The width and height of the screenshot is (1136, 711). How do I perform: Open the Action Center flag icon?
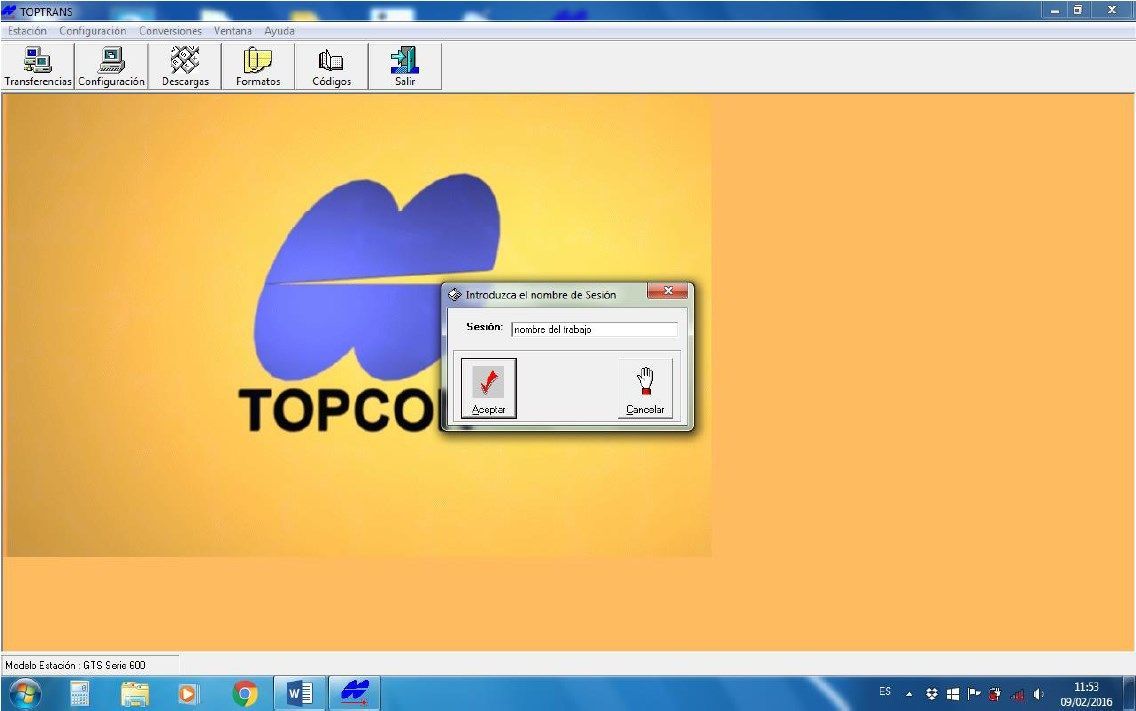coord(974,694)
